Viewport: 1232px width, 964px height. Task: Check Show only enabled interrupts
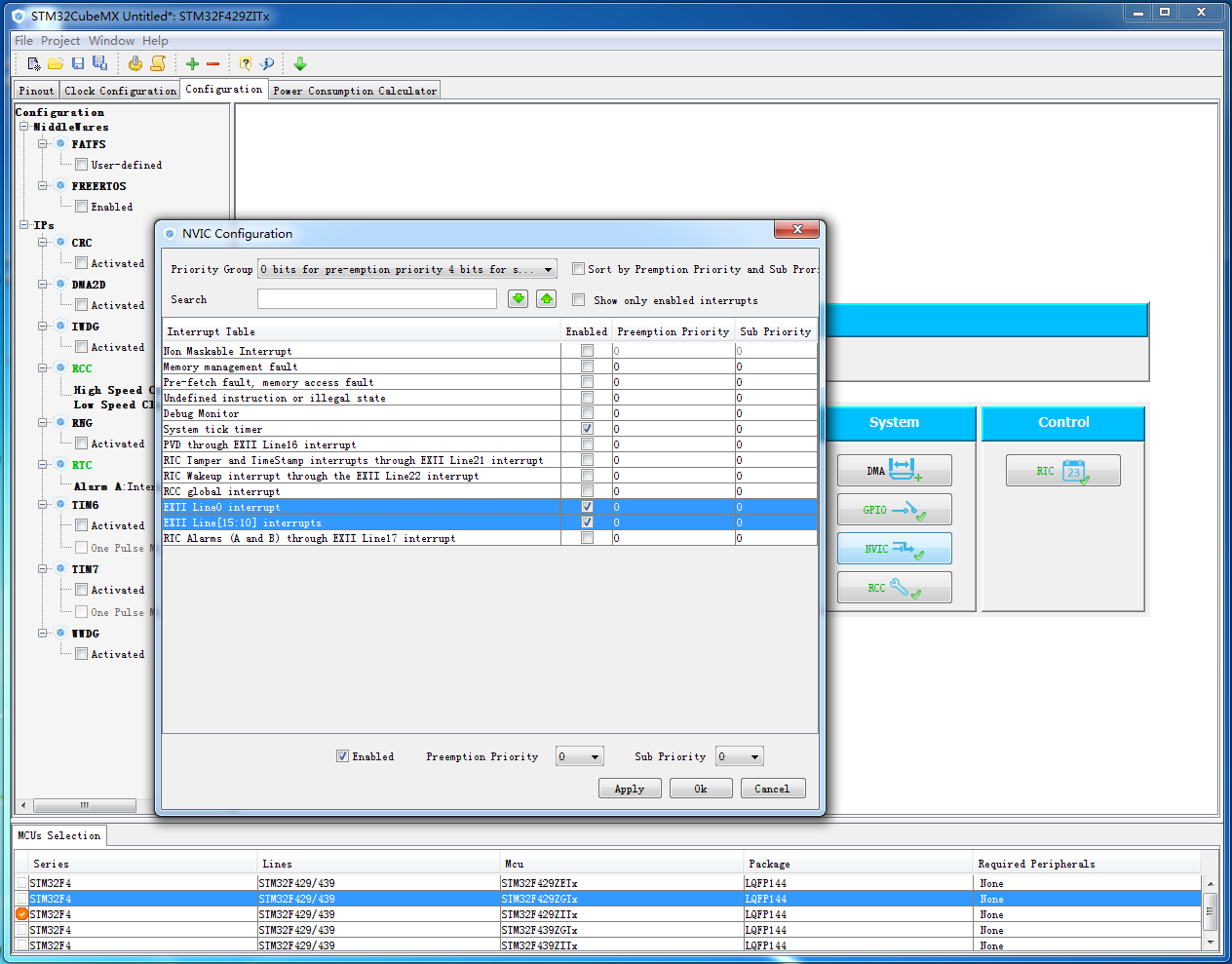point(579,300)
